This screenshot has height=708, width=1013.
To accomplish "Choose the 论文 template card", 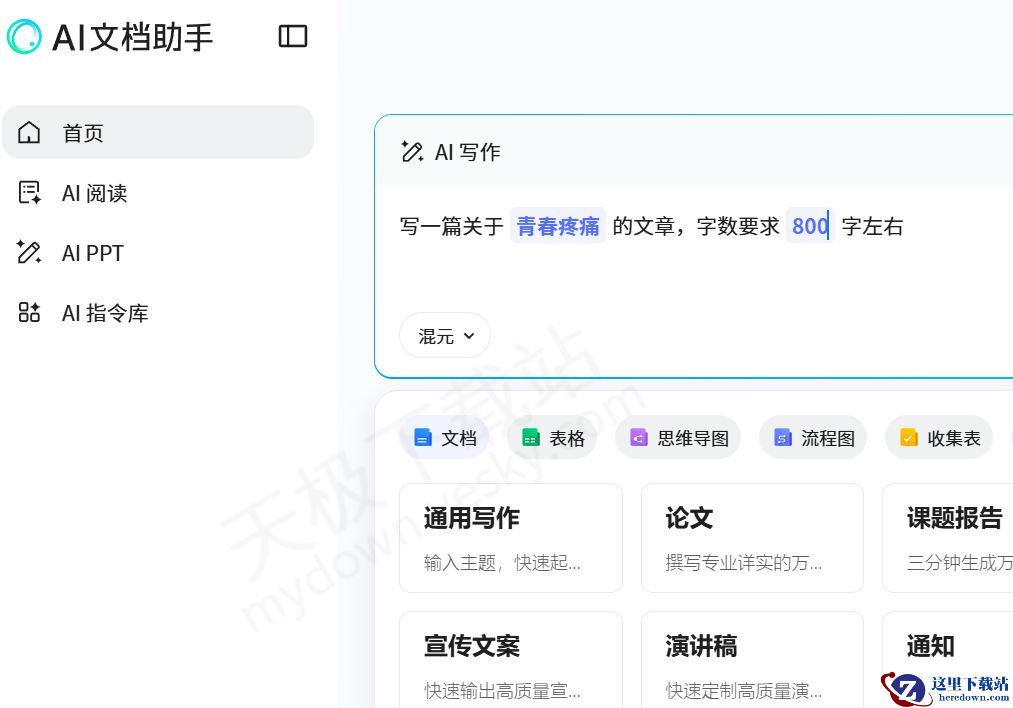I will 752,537.
